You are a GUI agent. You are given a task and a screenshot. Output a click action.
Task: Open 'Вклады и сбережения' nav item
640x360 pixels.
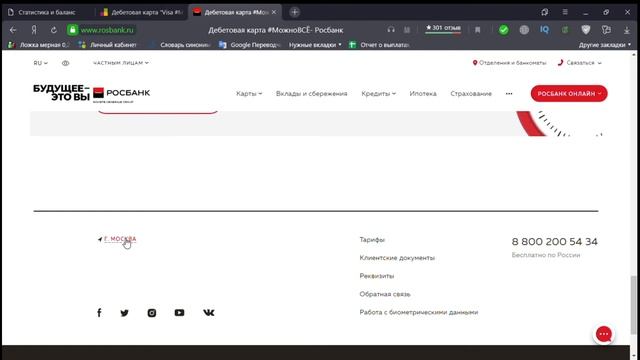(311, 93)
